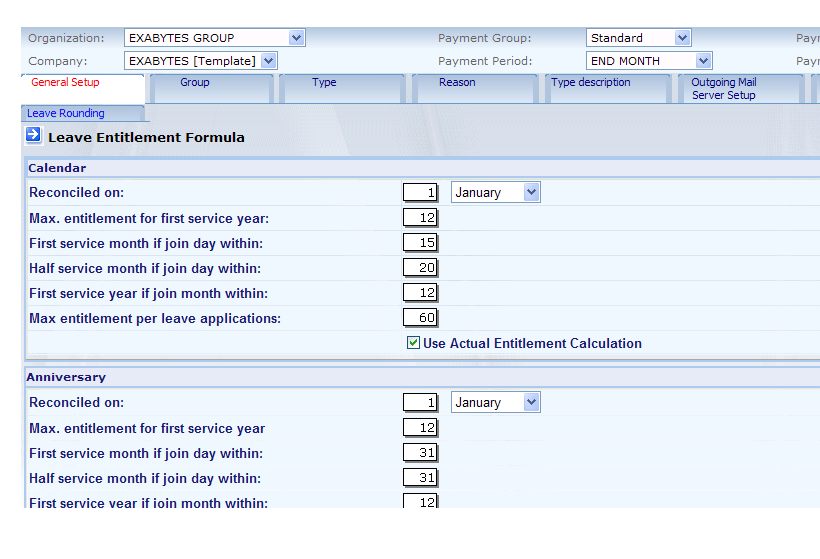Open Anniversary reconciled month dropdown
820x559 pixels.
(x=495, y=402)
